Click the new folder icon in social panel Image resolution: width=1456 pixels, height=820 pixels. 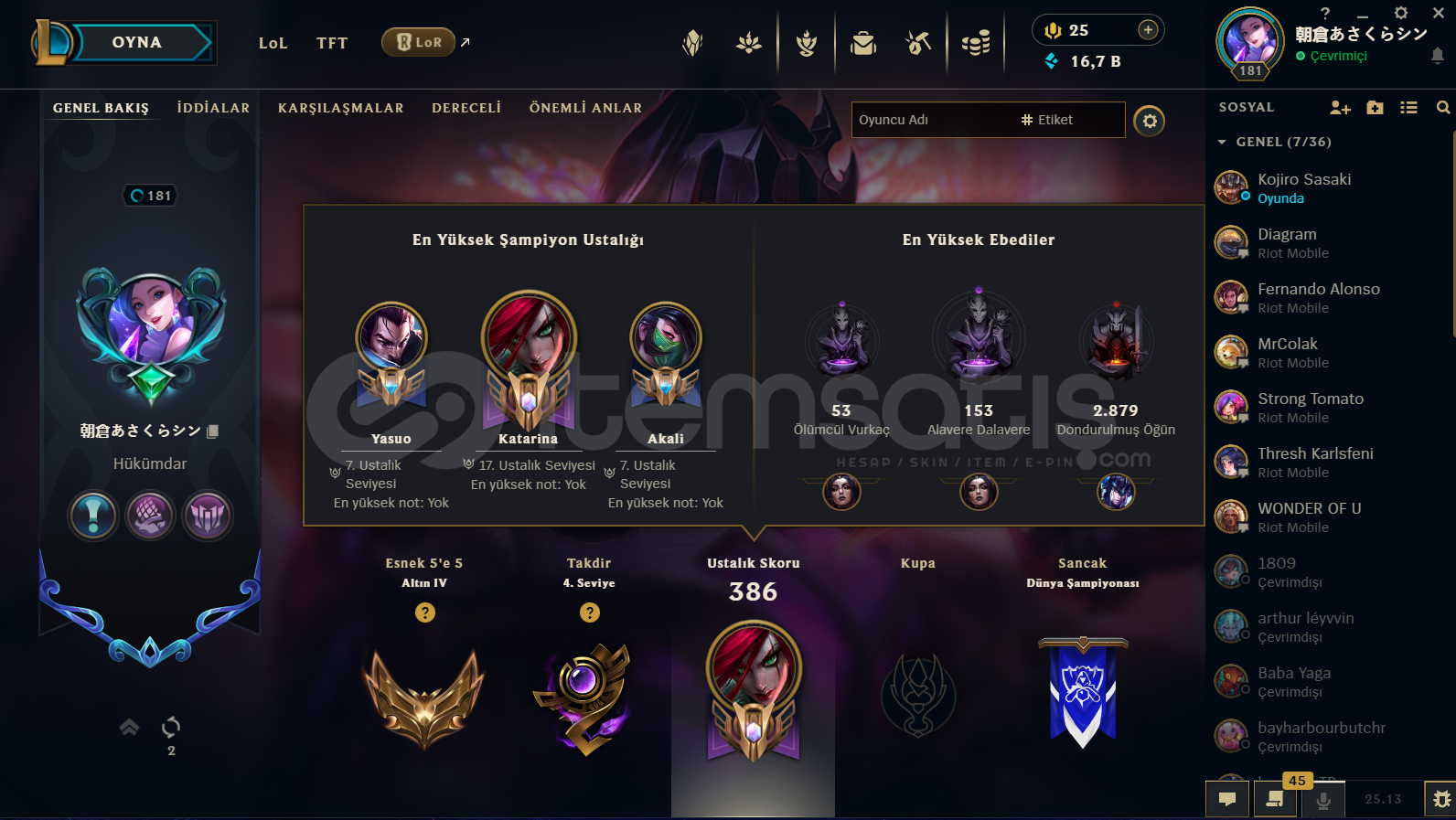tap(1375, 108)
